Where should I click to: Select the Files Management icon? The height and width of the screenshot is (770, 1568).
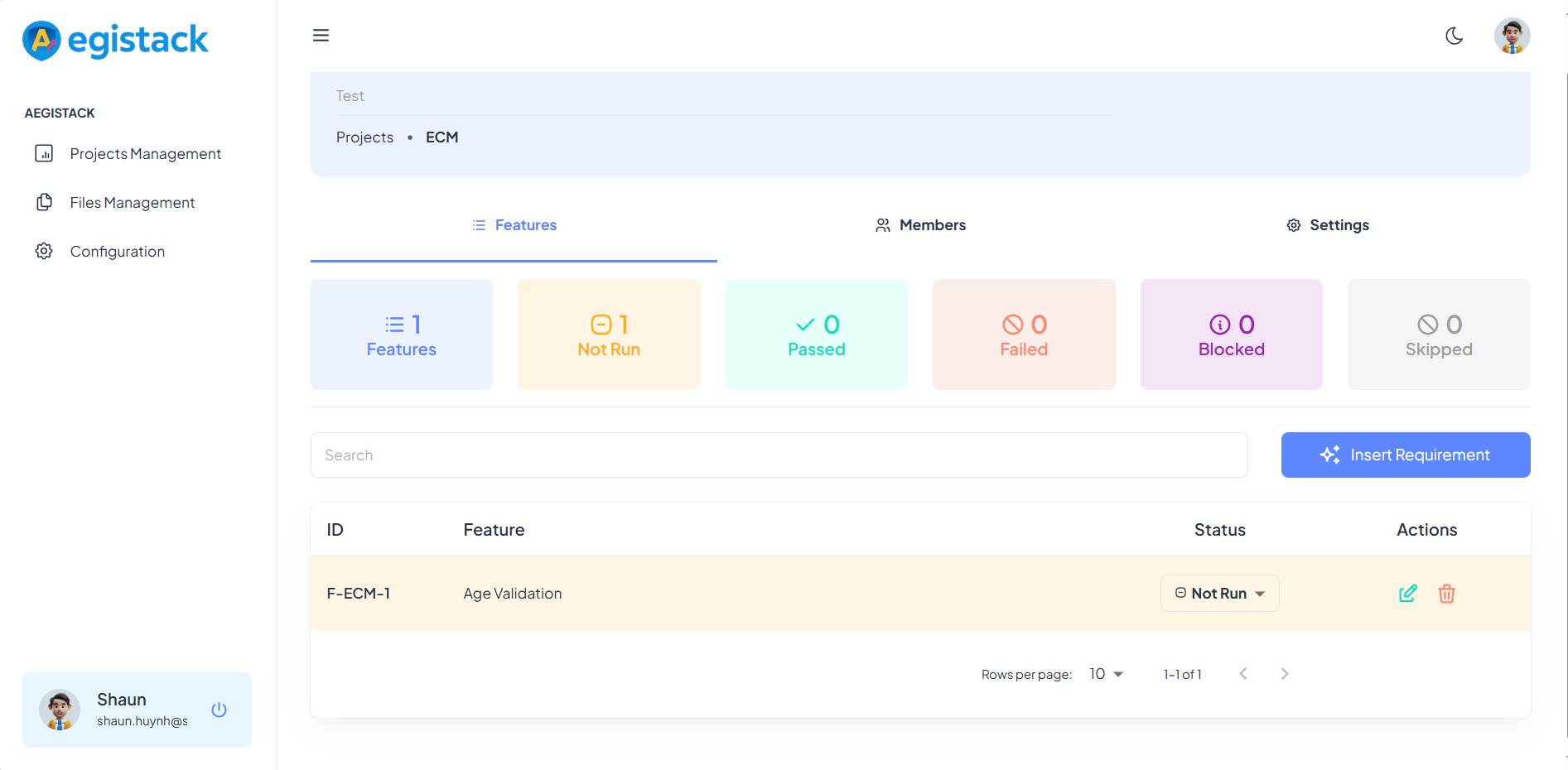click(43, 202)
